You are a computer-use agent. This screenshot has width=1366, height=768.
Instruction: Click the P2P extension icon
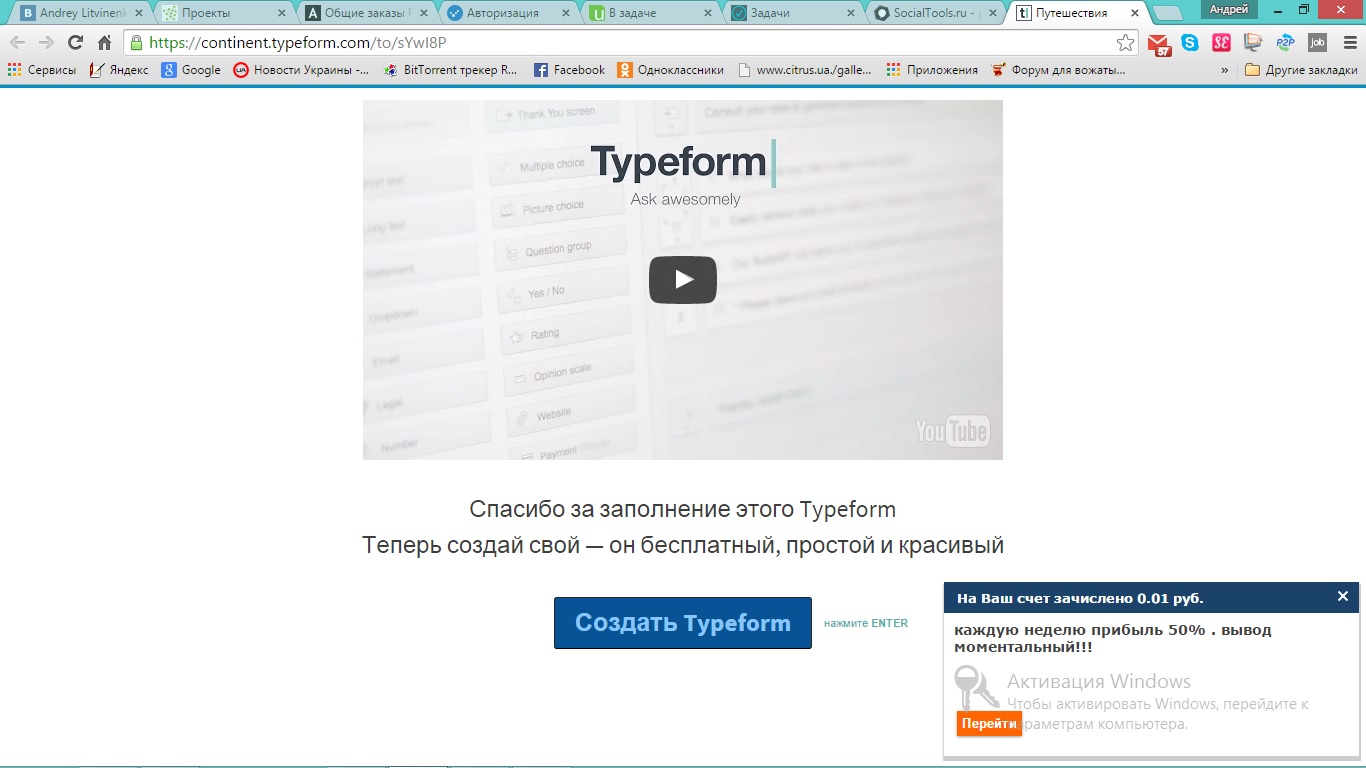point(1285,43)
